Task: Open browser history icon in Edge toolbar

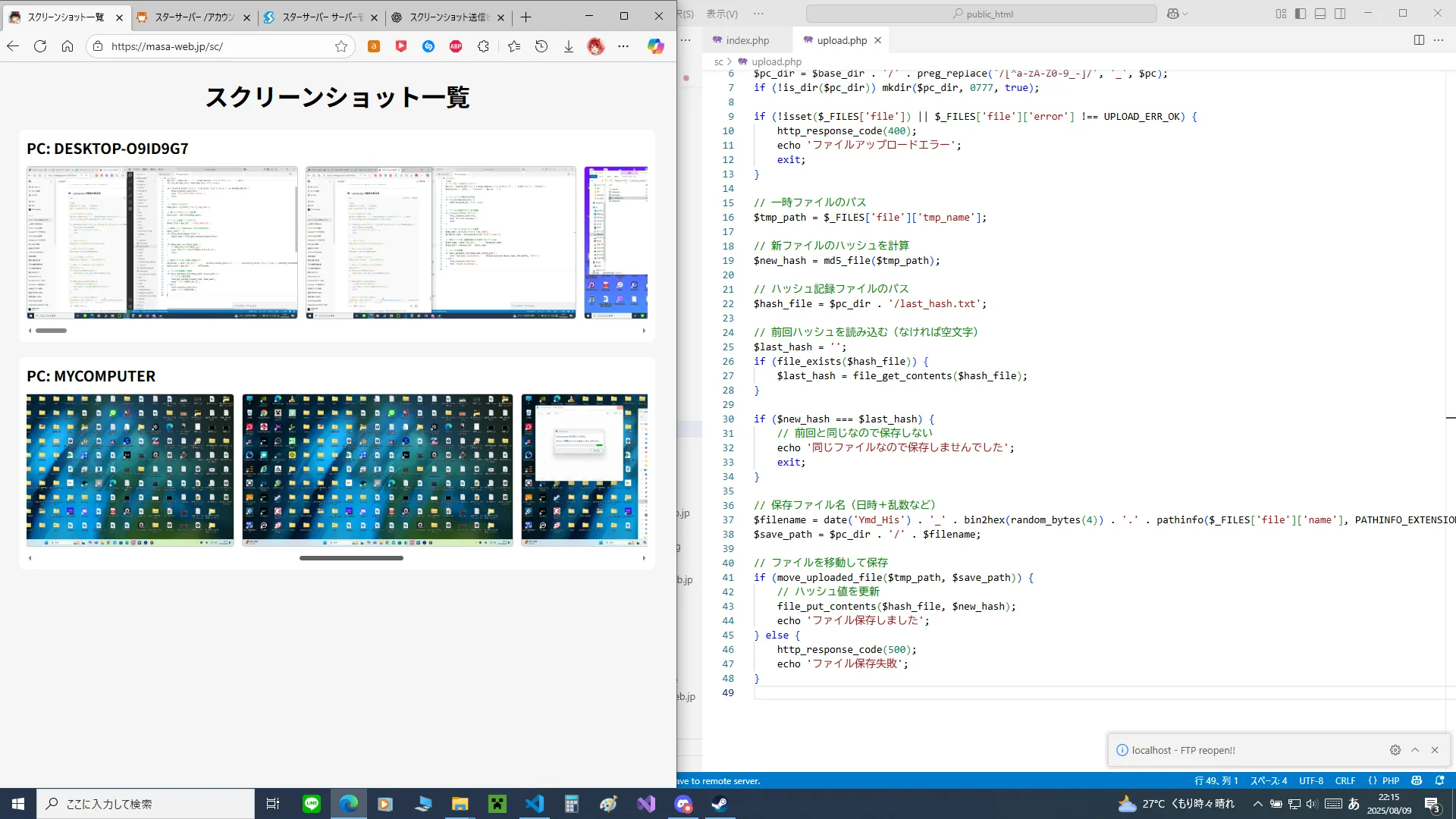Action: click(541, 46)
